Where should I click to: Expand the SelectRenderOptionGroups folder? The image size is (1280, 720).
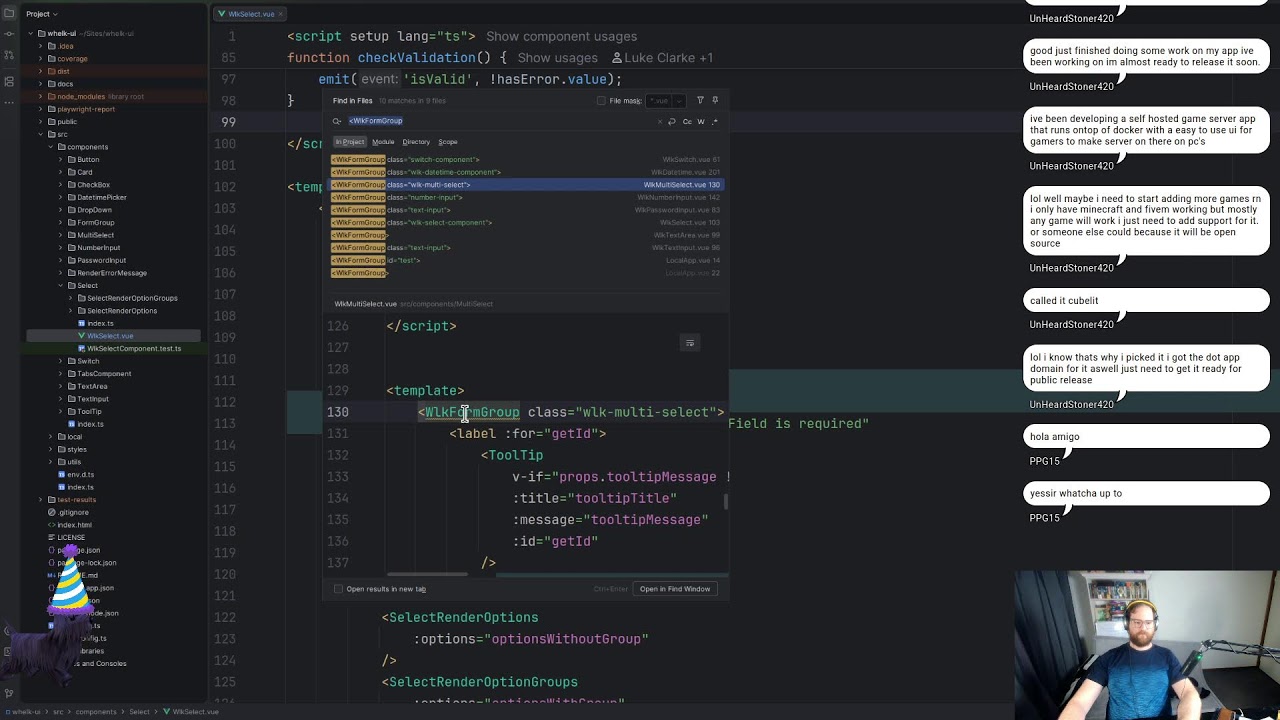pyautogui.click(x=70, y=298)
